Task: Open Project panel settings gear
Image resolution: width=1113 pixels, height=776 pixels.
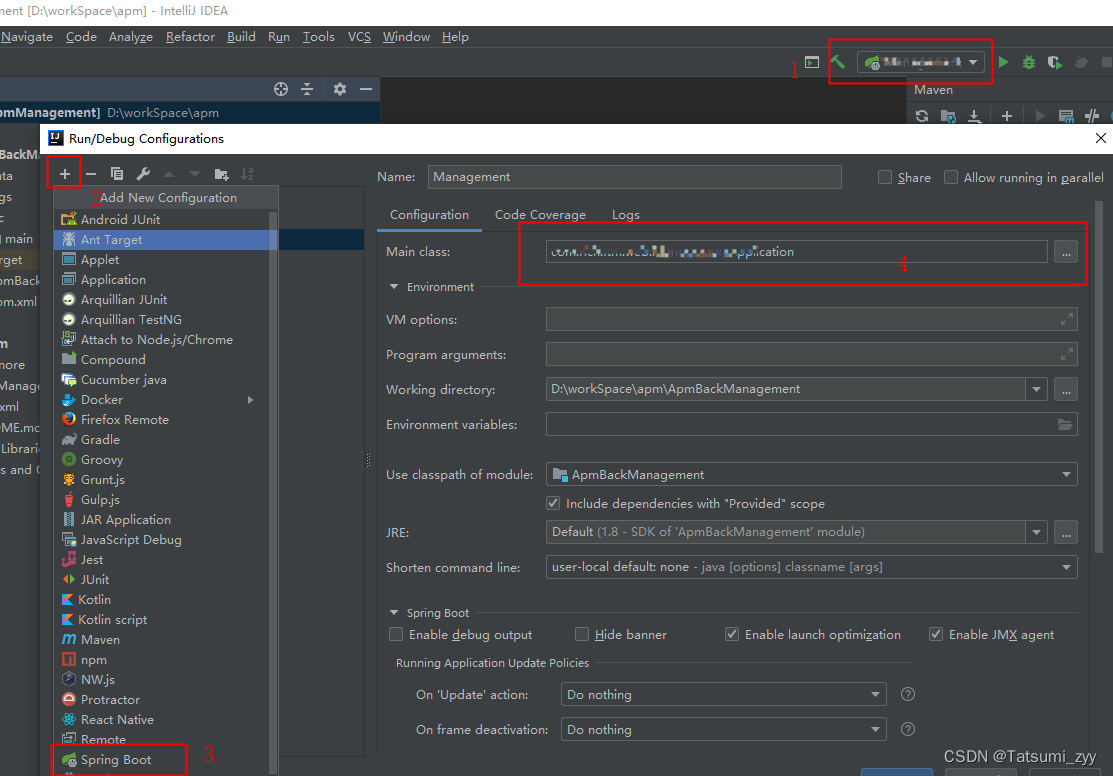Action: point(340,89)
